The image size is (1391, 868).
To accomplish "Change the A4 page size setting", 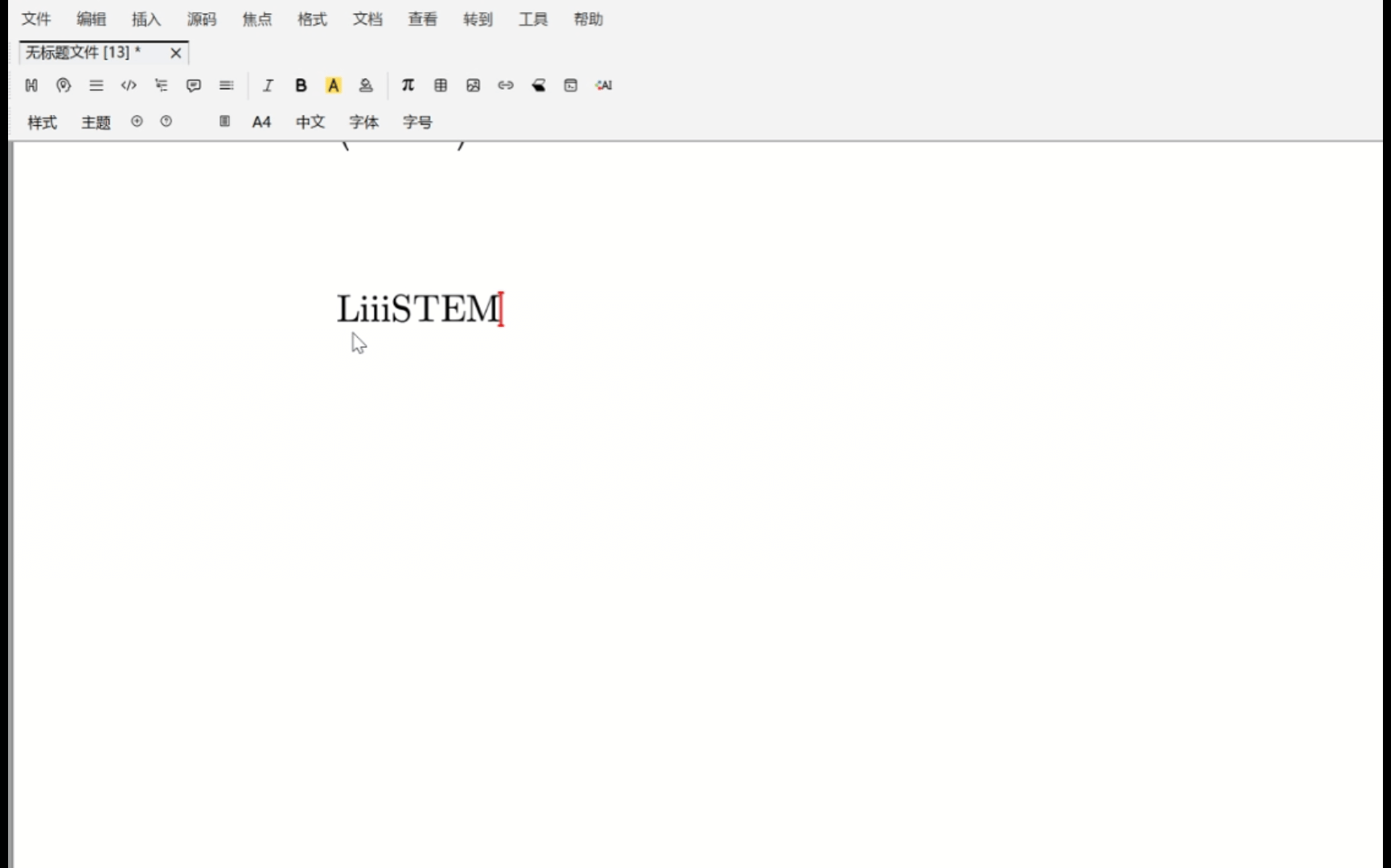I will click(261, 122).
